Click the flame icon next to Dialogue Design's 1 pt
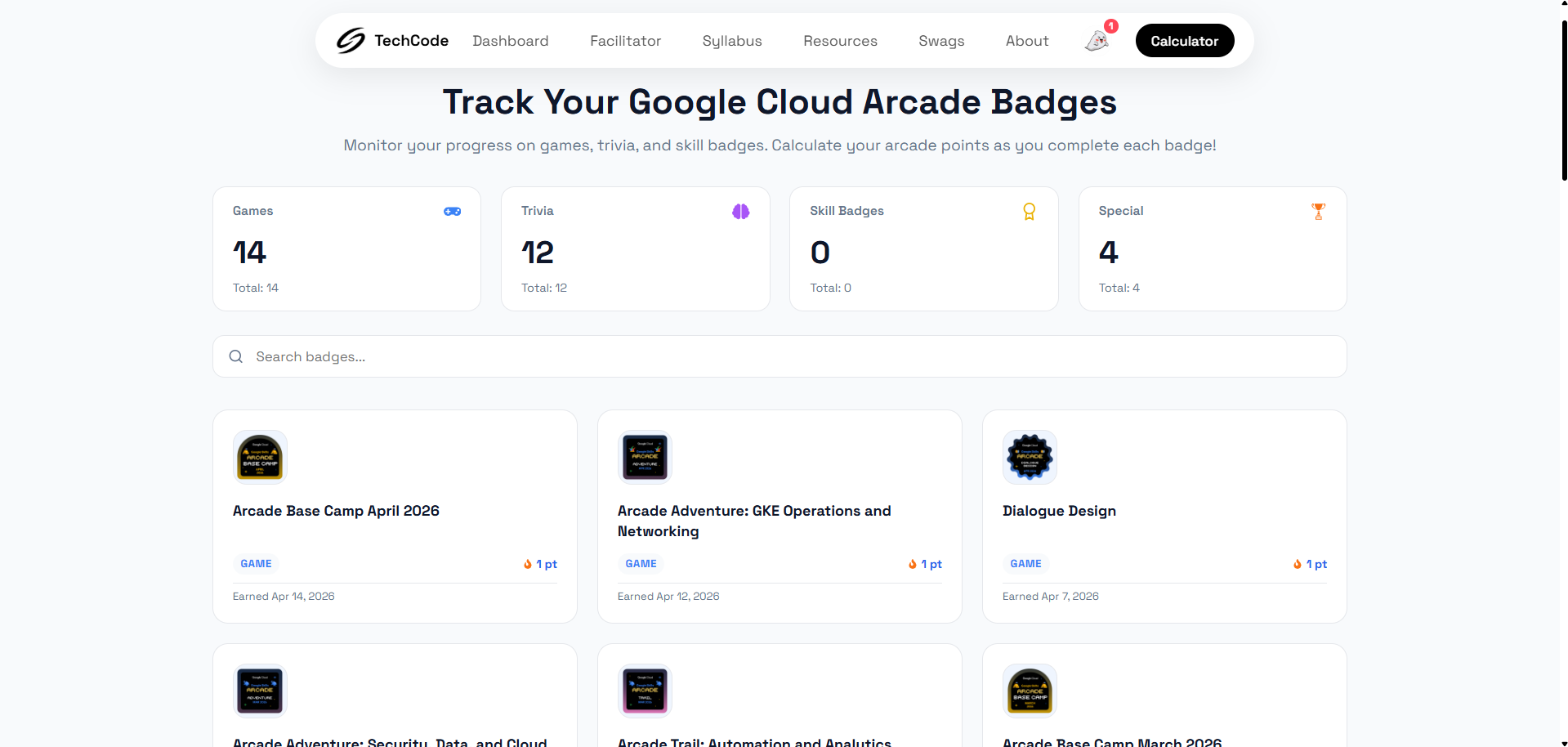1568x747 pixels. tap(1297, 564)
